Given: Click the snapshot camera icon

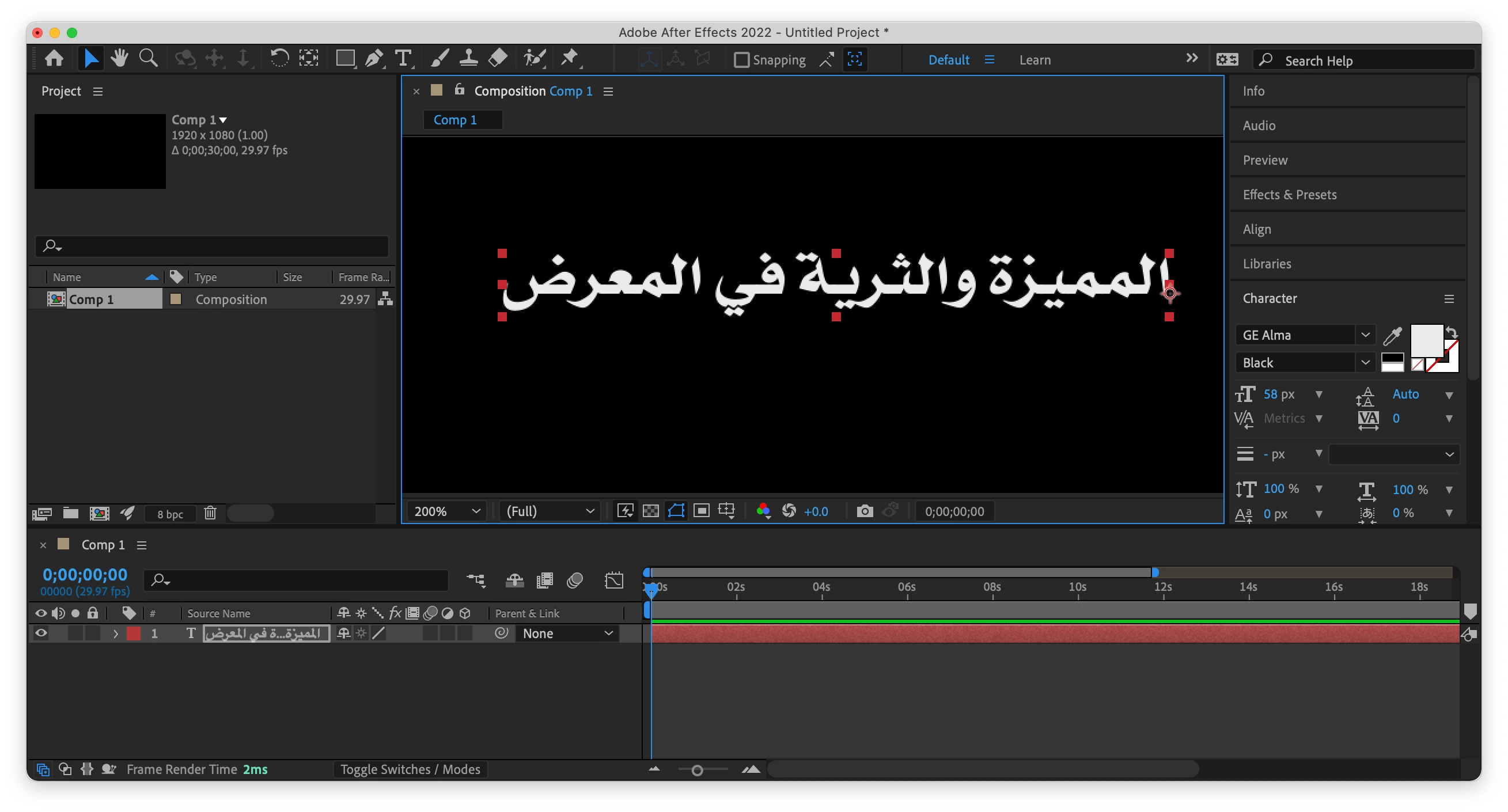Looking at the screenshot, I should (864, 511).
